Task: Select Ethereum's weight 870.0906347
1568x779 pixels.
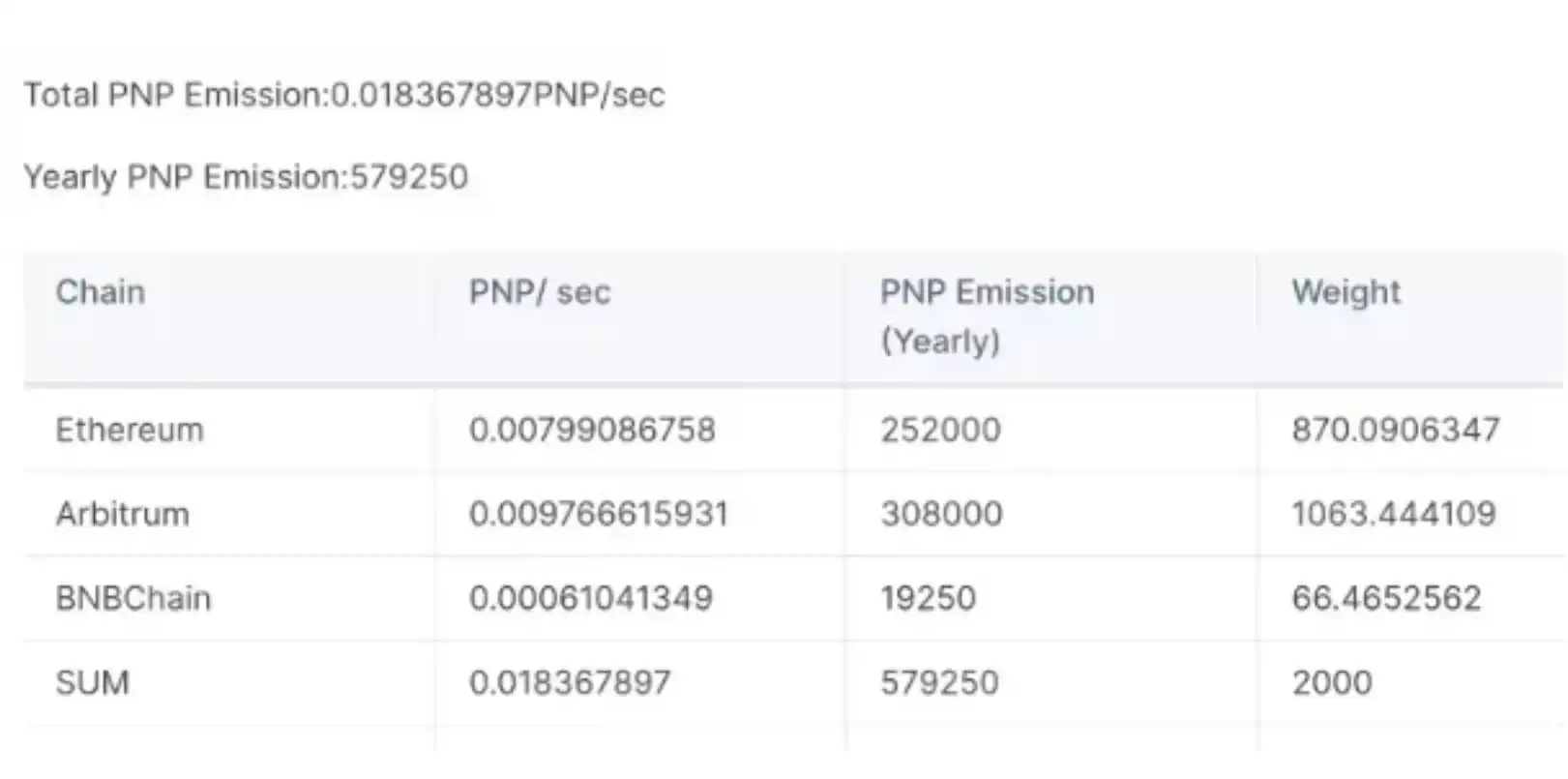Action: 1395,430
